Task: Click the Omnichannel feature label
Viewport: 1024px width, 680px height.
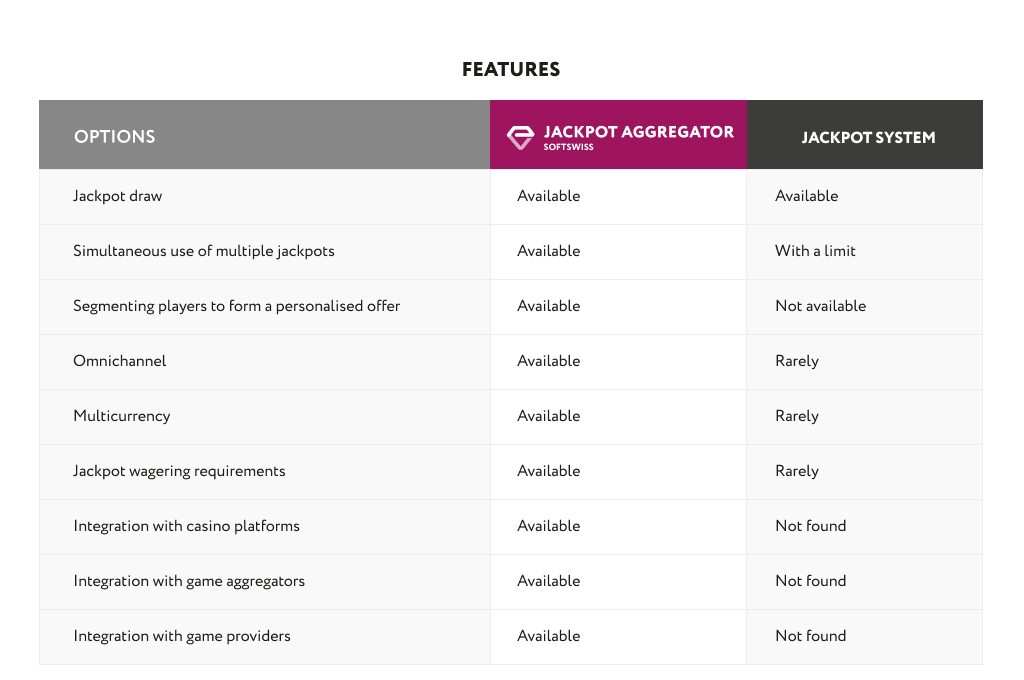Action: tap(119, 361)
